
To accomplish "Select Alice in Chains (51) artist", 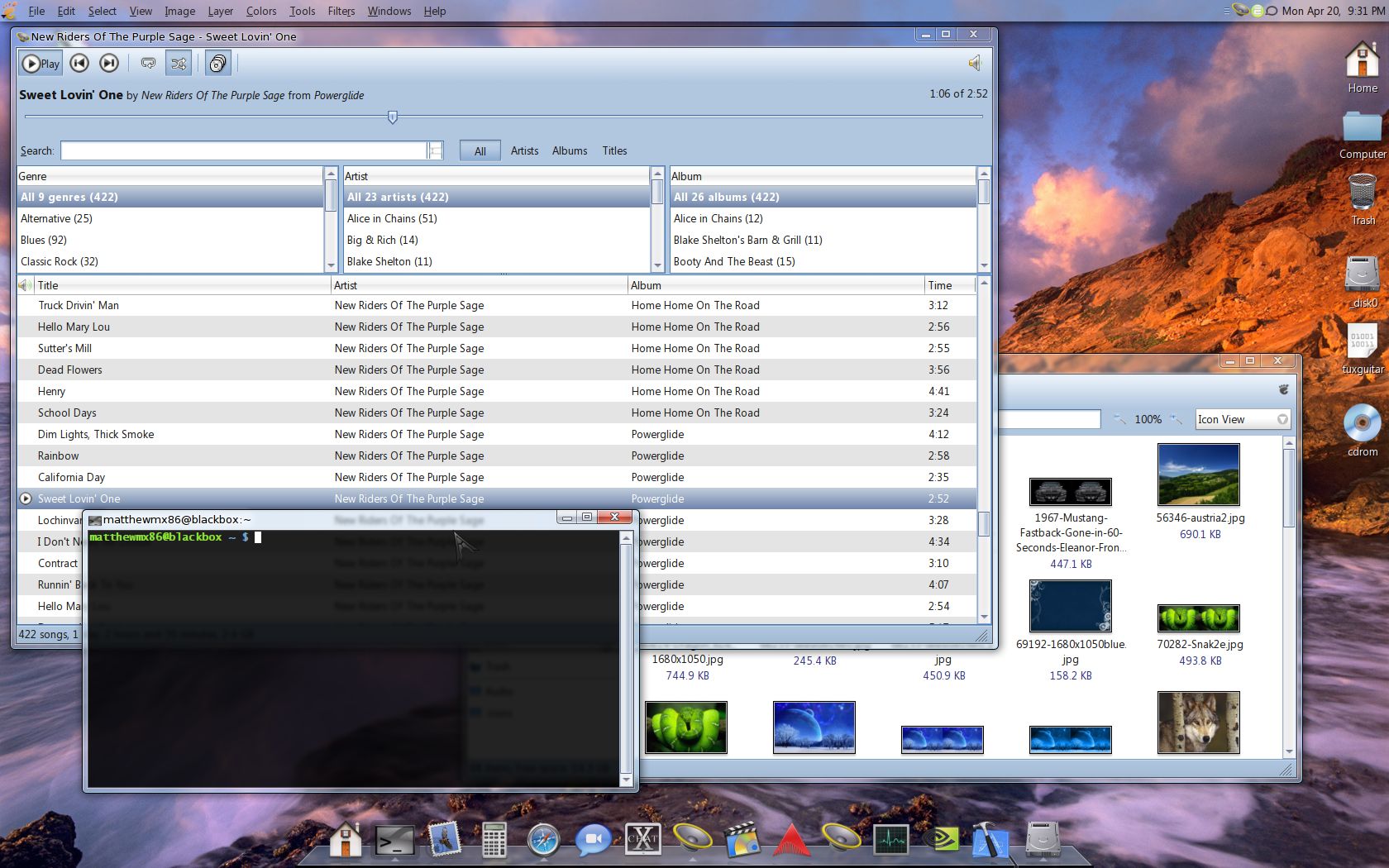I will pyautogui.click(x=497, y=219).
